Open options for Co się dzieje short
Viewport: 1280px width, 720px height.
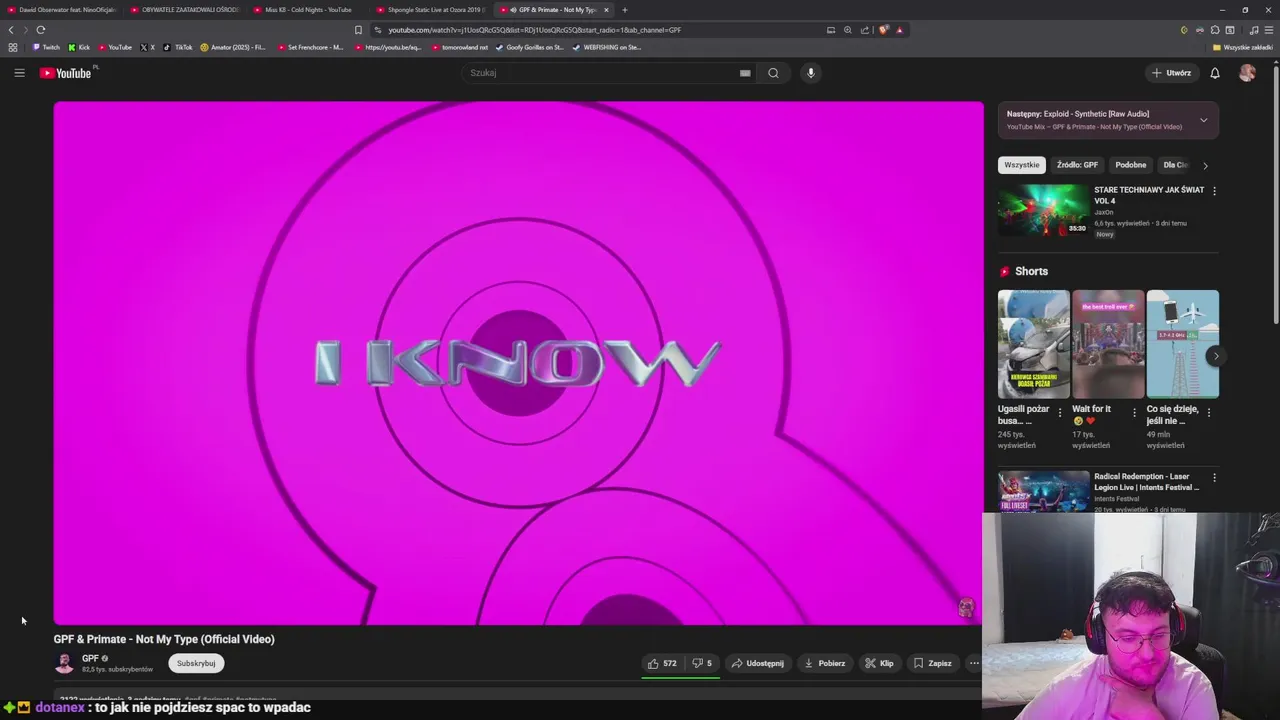pyautogui.click(x=1209, y=412)
